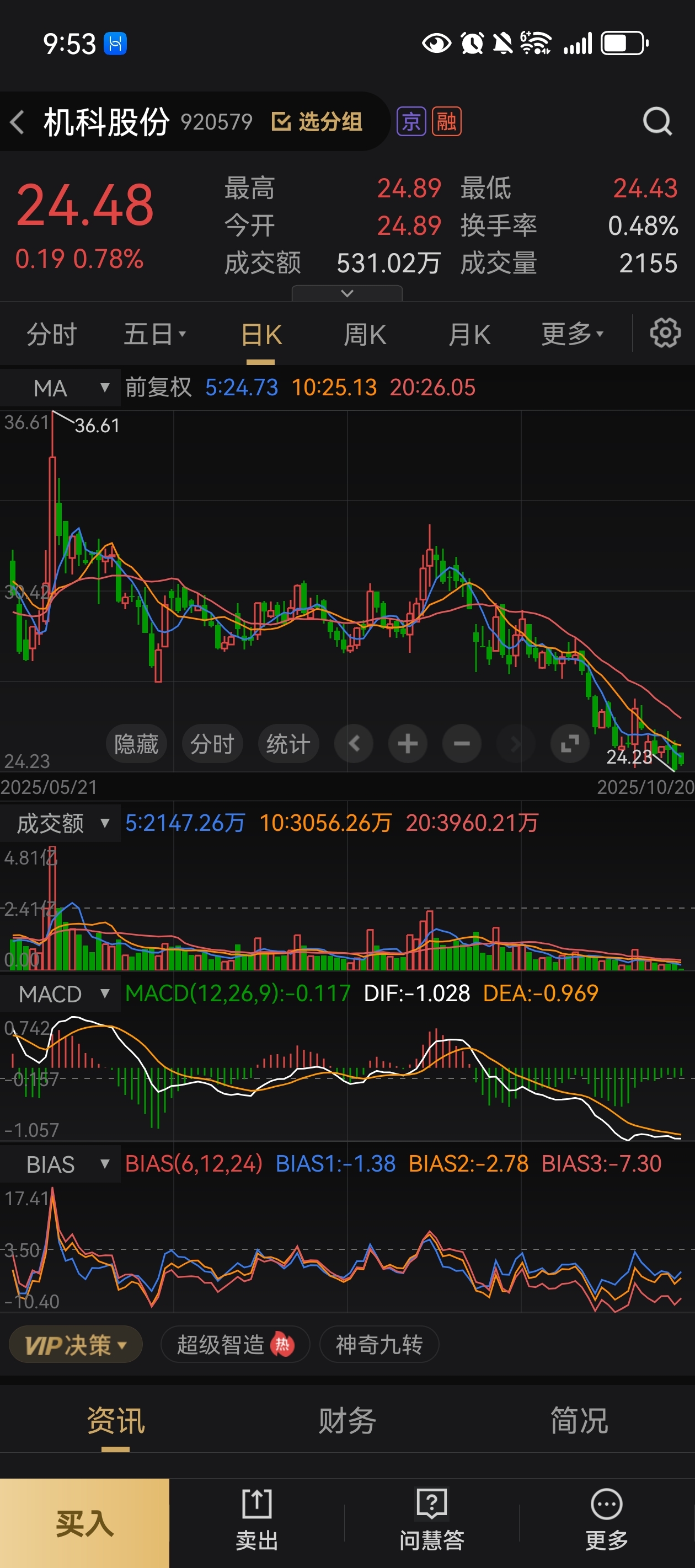
Task: Switch to 月K chart tab
Action: coord(469,334)
